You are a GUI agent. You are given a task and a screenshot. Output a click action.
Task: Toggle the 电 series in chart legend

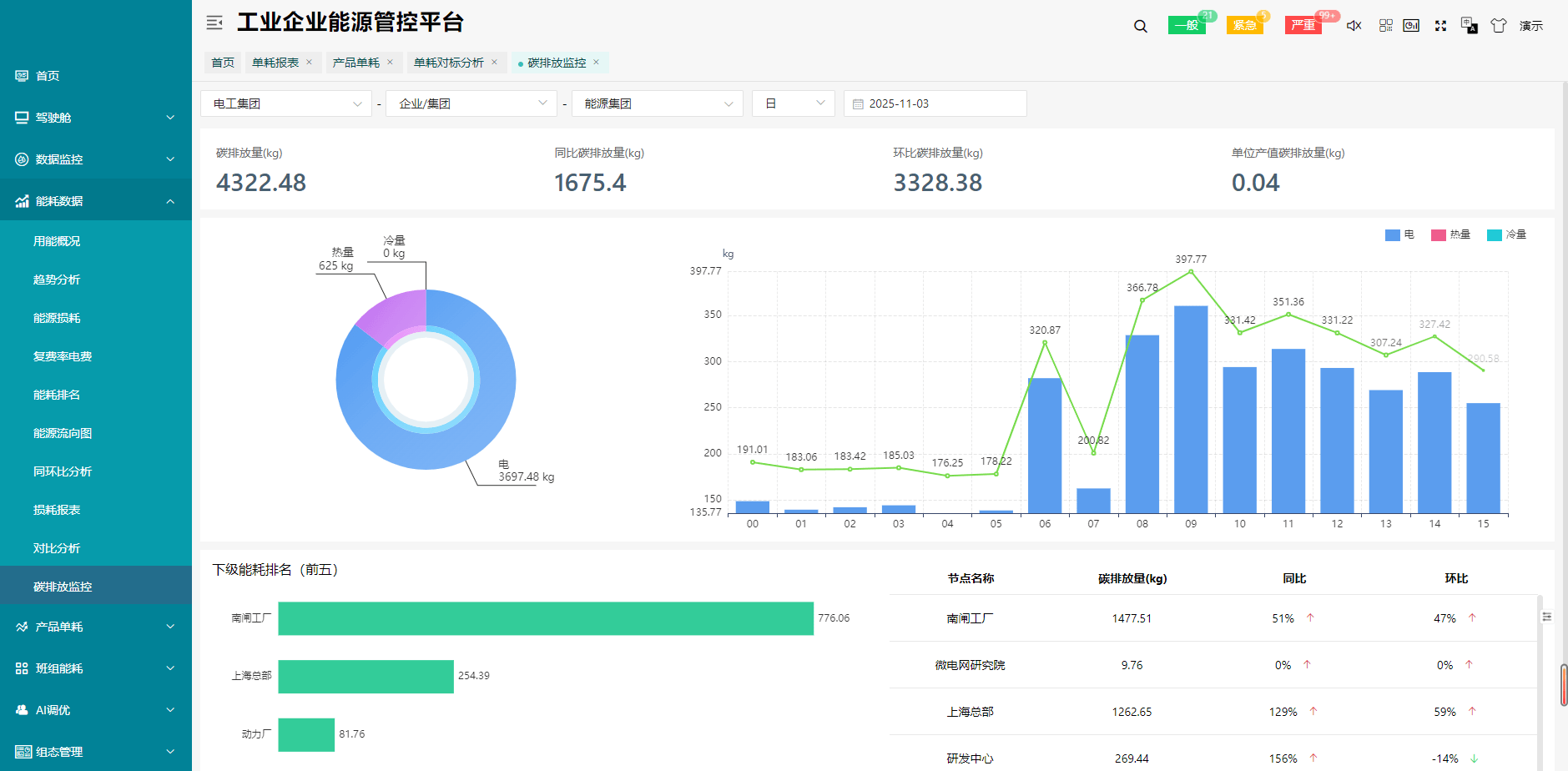click(1399, 235)
